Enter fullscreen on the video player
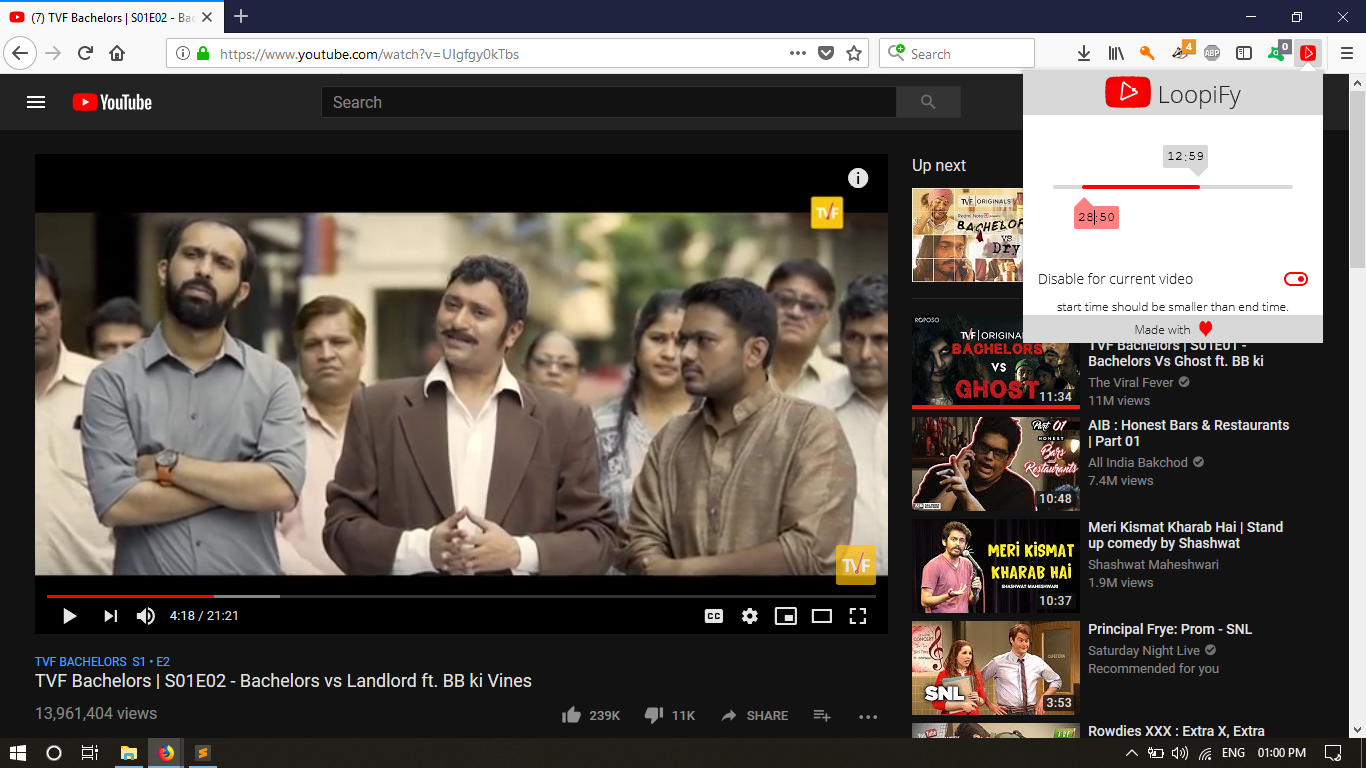Image resolution: width=1366 pixels, height=768 pixels. 858,616
